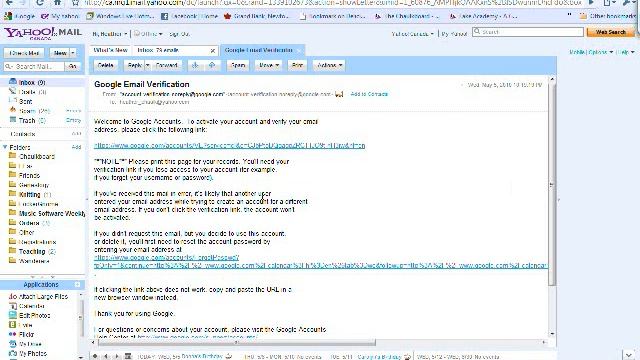
Task: Click the calendar icon in the bottom status bar
Action: [128, 356]
